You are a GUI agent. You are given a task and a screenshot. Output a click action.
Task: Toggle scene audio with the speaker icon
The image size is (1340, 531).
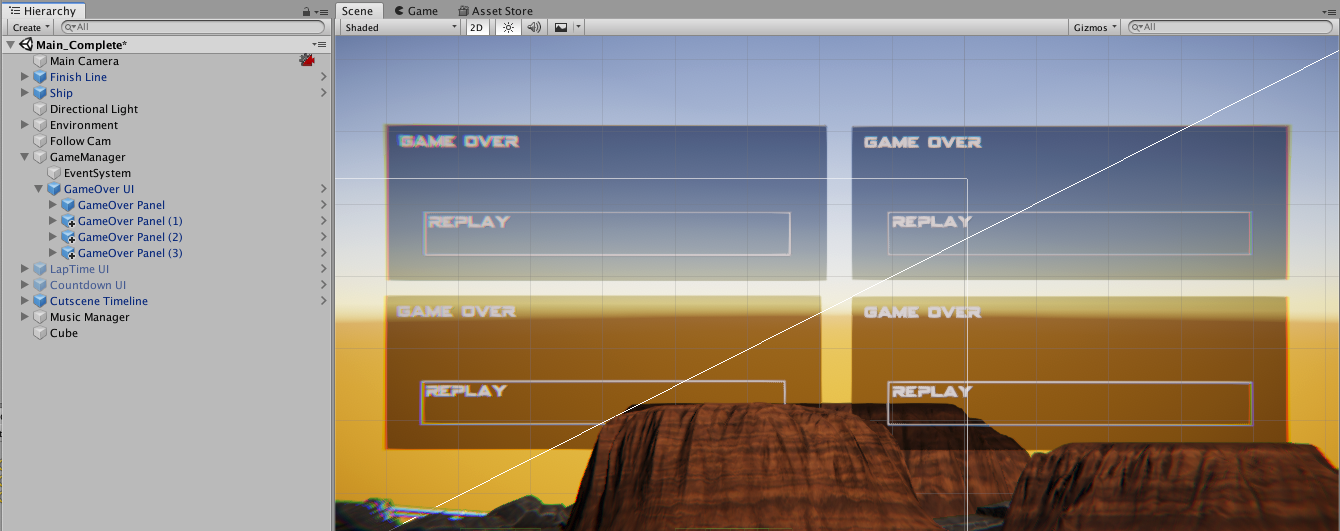pos(534,27)
